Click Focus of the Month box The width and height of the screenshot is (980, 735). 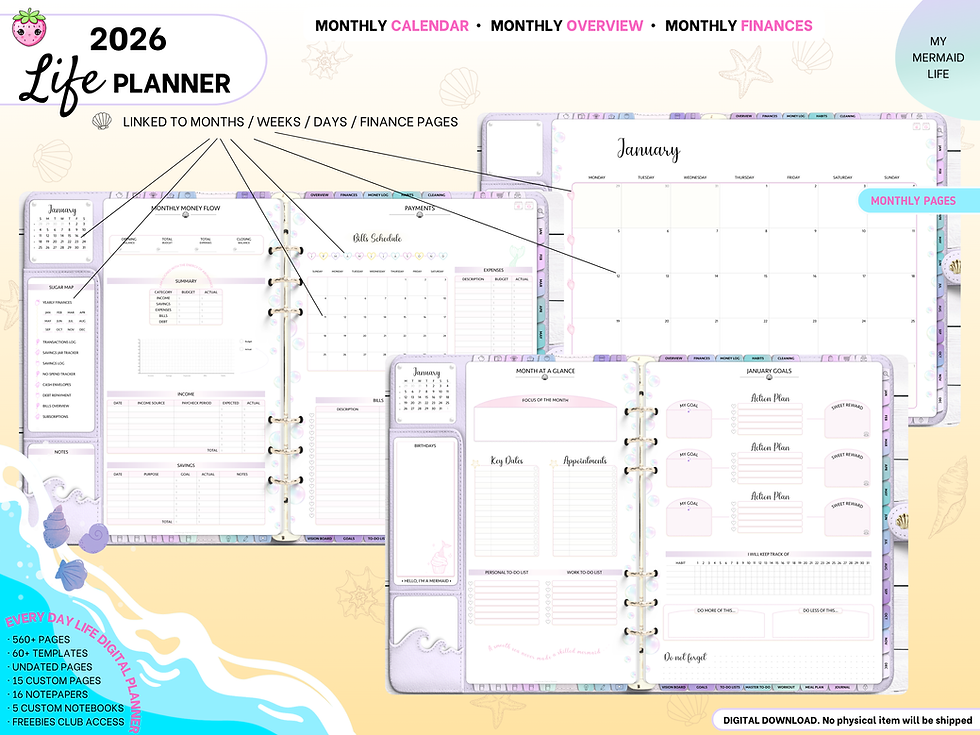[x=546, y=424]
